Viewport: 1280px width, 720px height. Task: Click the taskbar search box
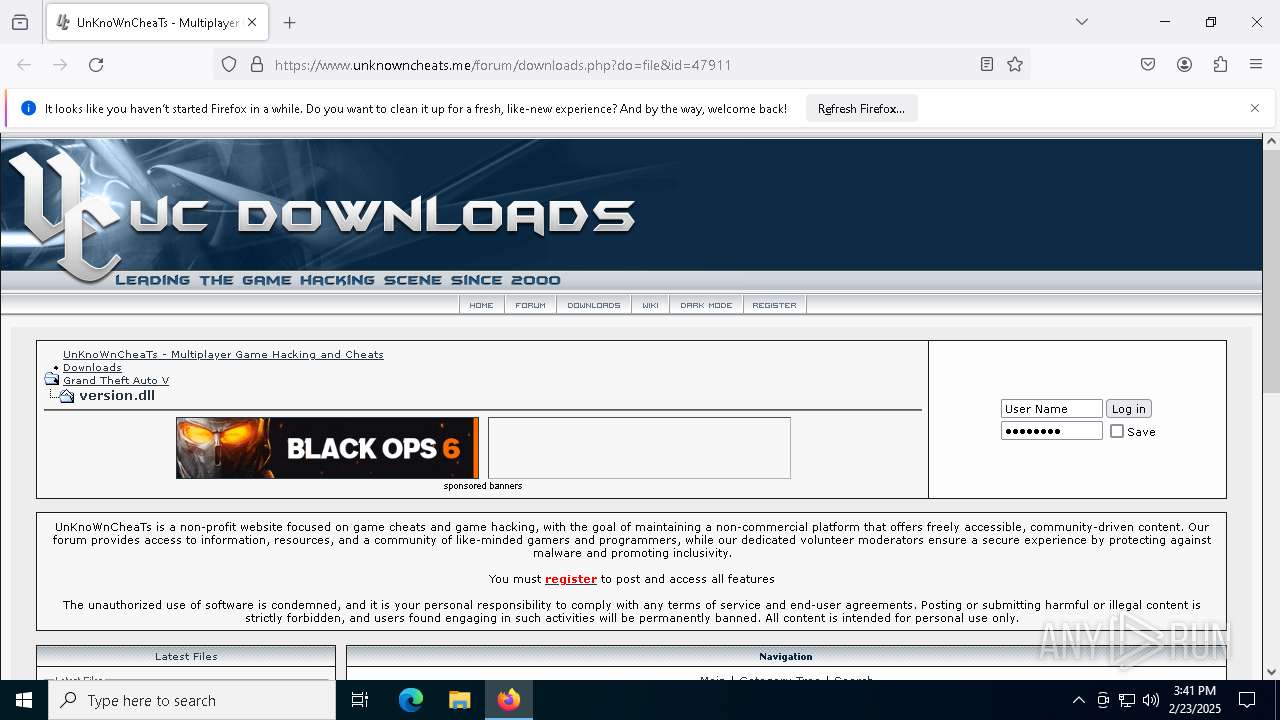(x=192, y=700)
